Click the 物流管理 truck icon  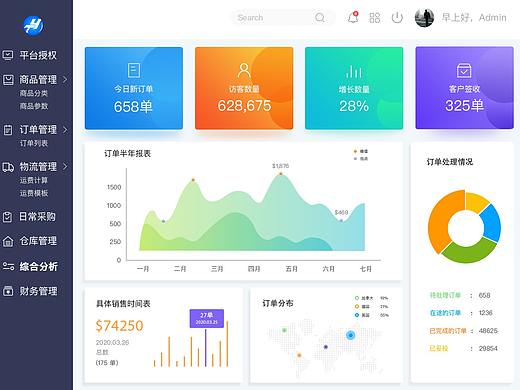(x=8, y=167)
